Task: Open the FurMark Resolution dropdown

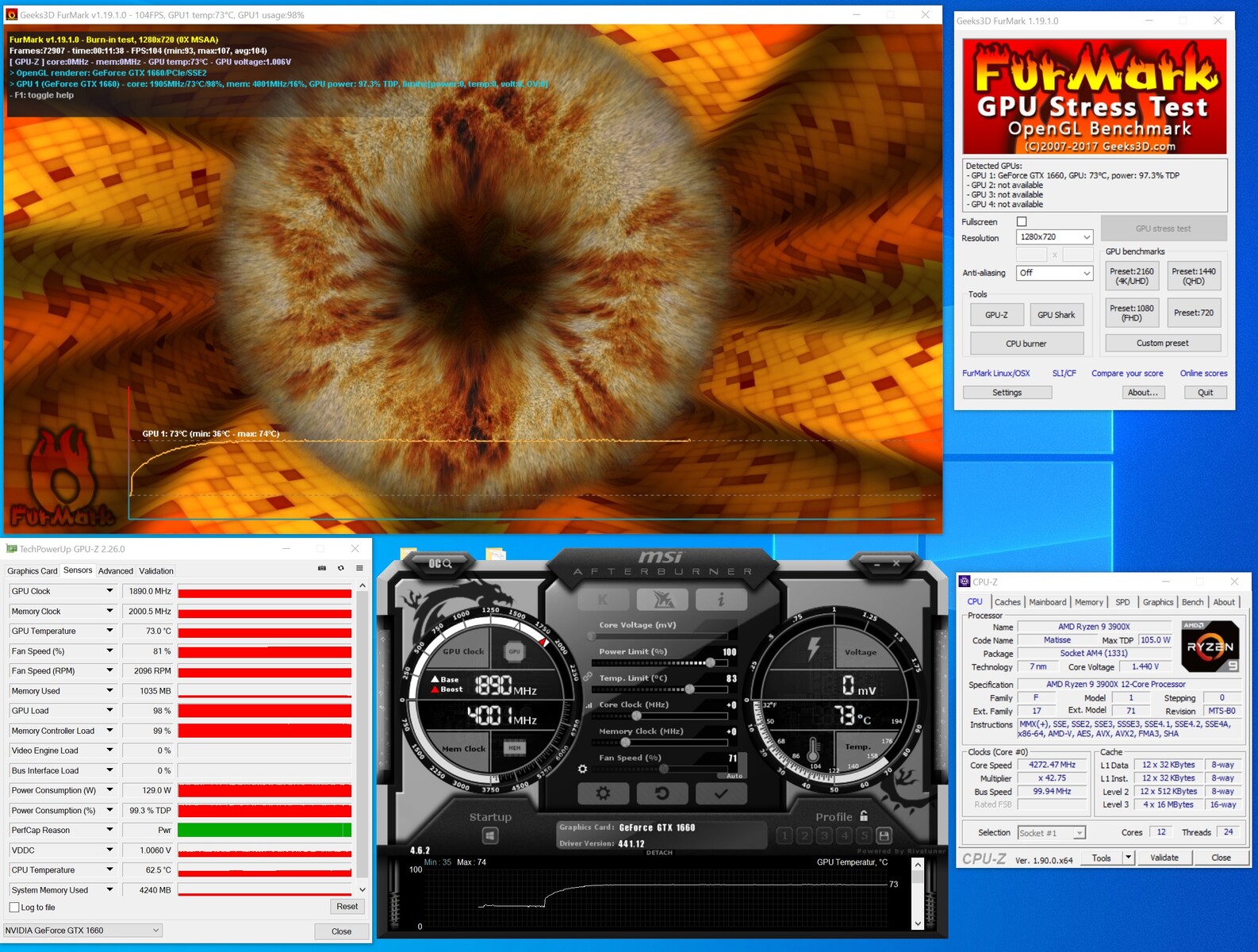Action: tap(1054, 237)
